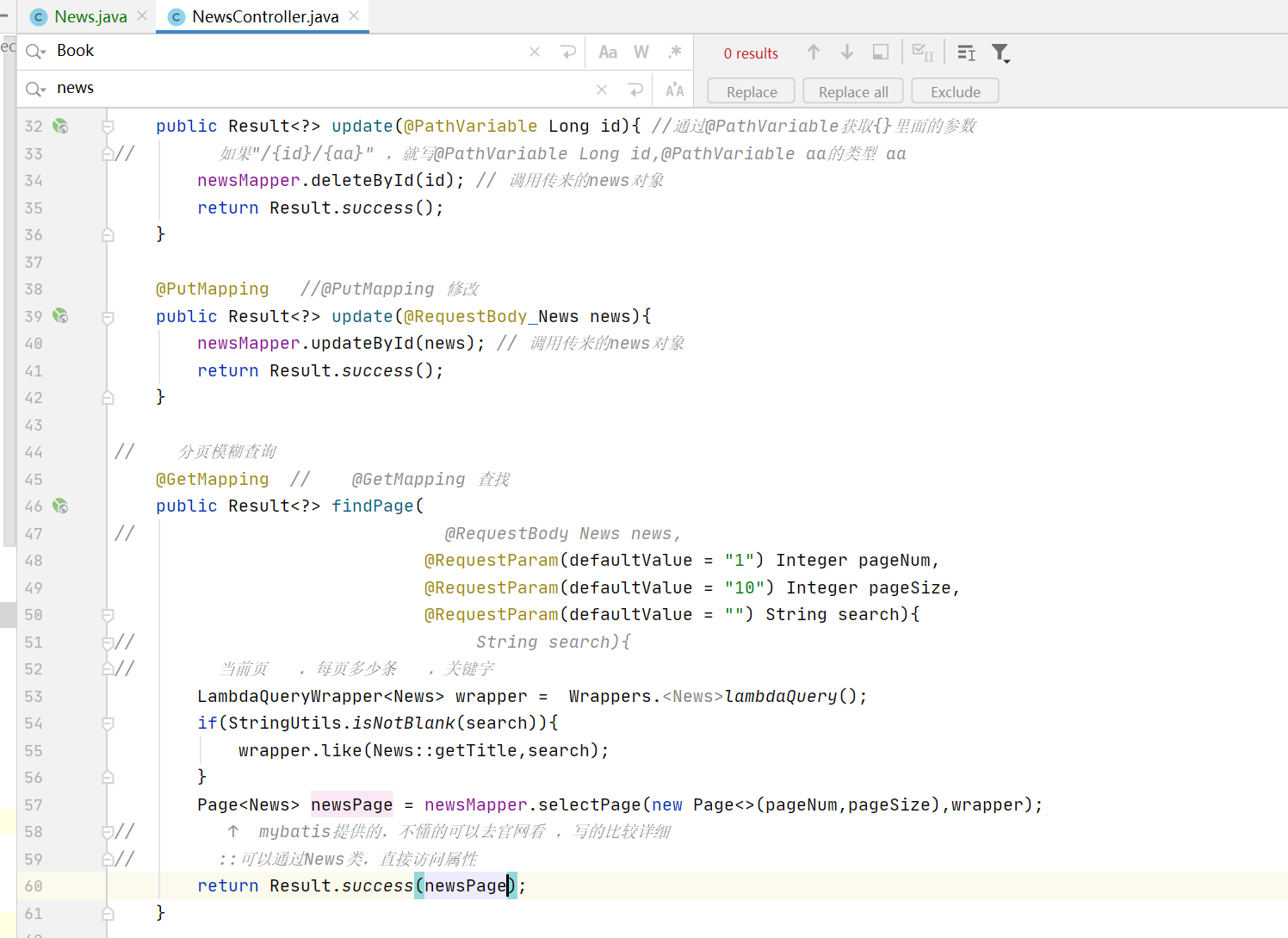Click the Exclude button

[x=954, y=90]
